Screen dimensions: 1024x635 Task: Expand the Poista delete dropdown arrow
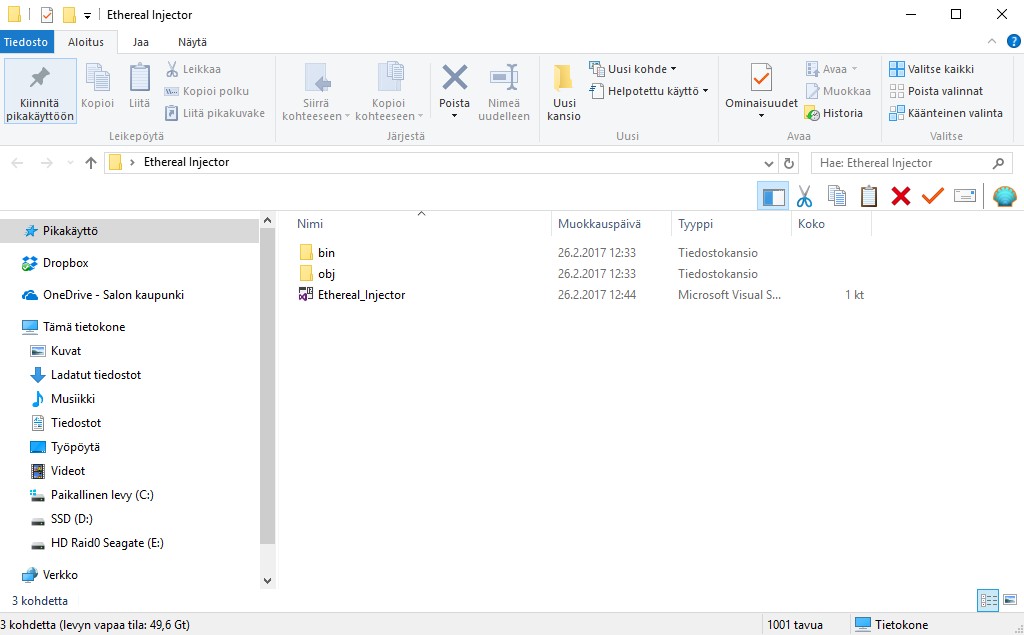[x=455, y=116]
